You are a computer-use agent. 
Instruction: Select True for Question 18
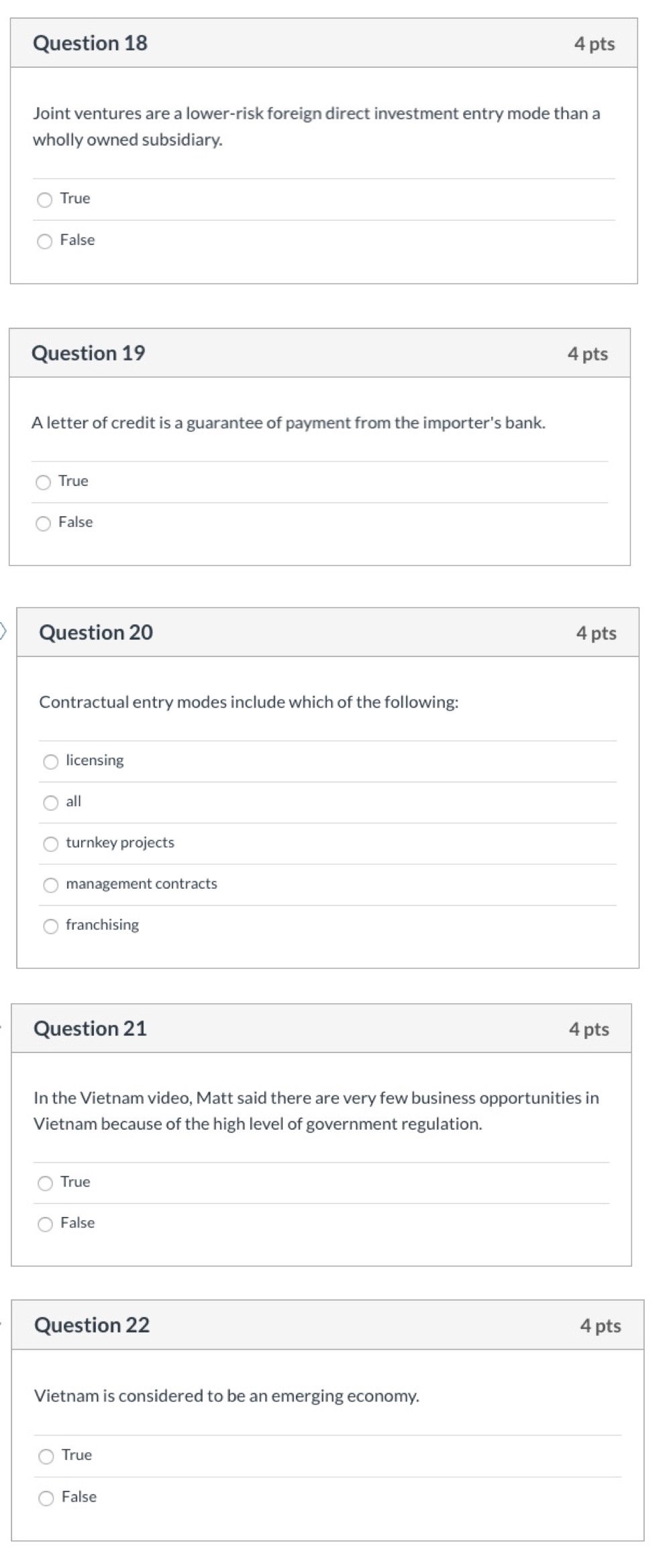(x=44, y=199)
